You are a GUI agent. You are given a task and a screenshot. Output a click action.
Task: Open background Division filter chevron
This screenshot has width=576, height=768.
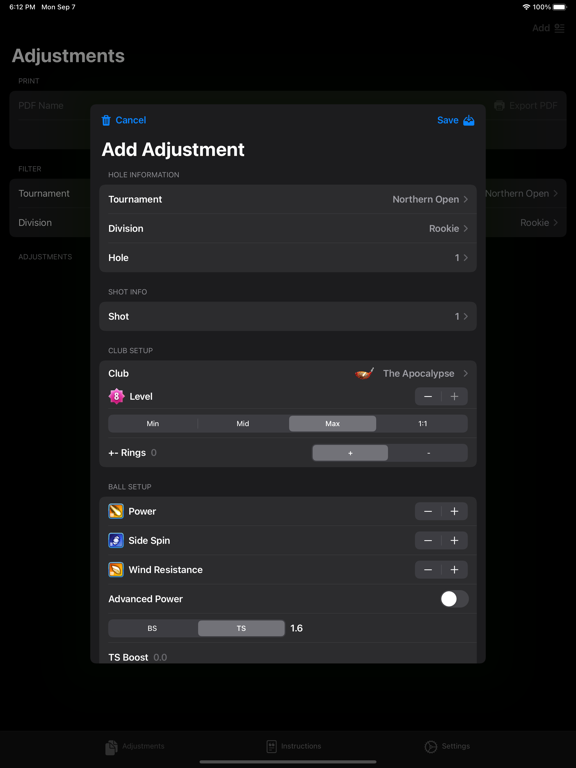(x=555, y=223)
